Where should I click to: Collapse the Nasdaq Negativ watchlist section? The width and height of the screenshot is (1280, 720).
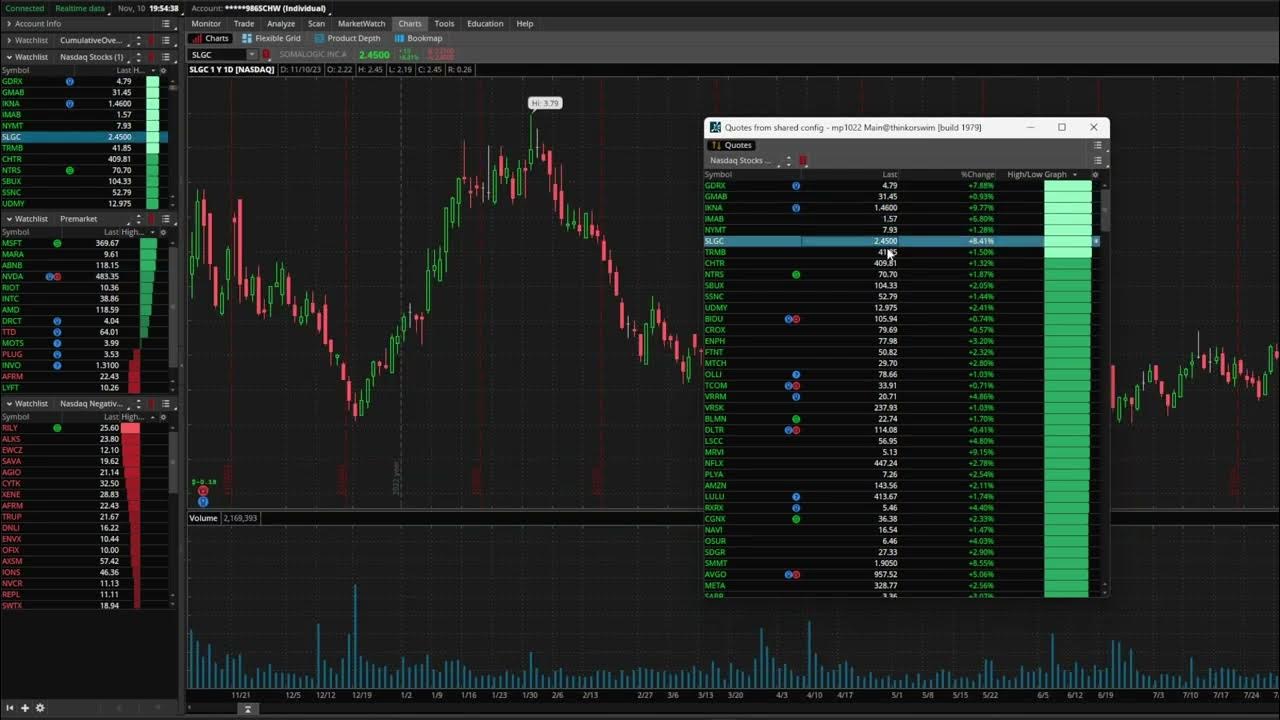tap(9, 403)
